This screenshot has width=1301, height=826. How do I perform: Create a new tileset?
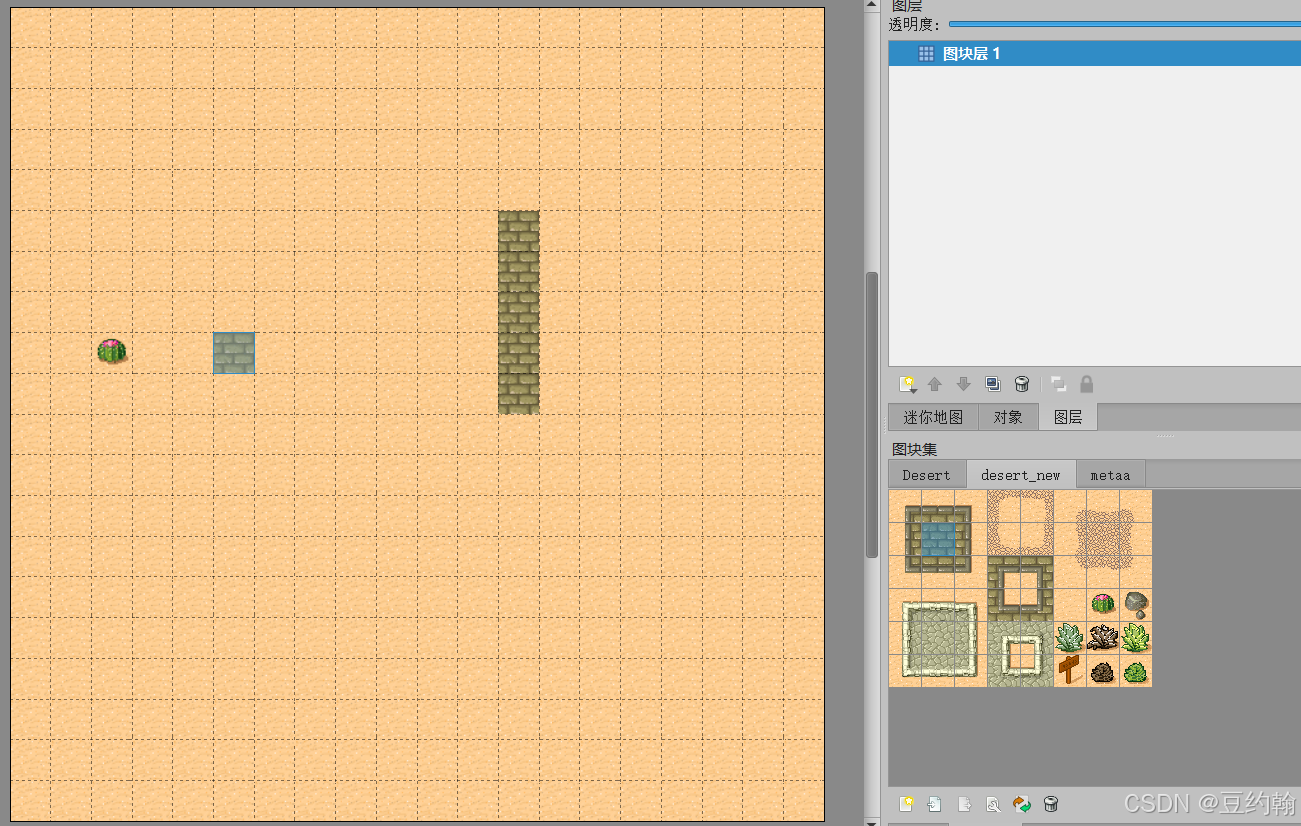[x=907, y=804]
